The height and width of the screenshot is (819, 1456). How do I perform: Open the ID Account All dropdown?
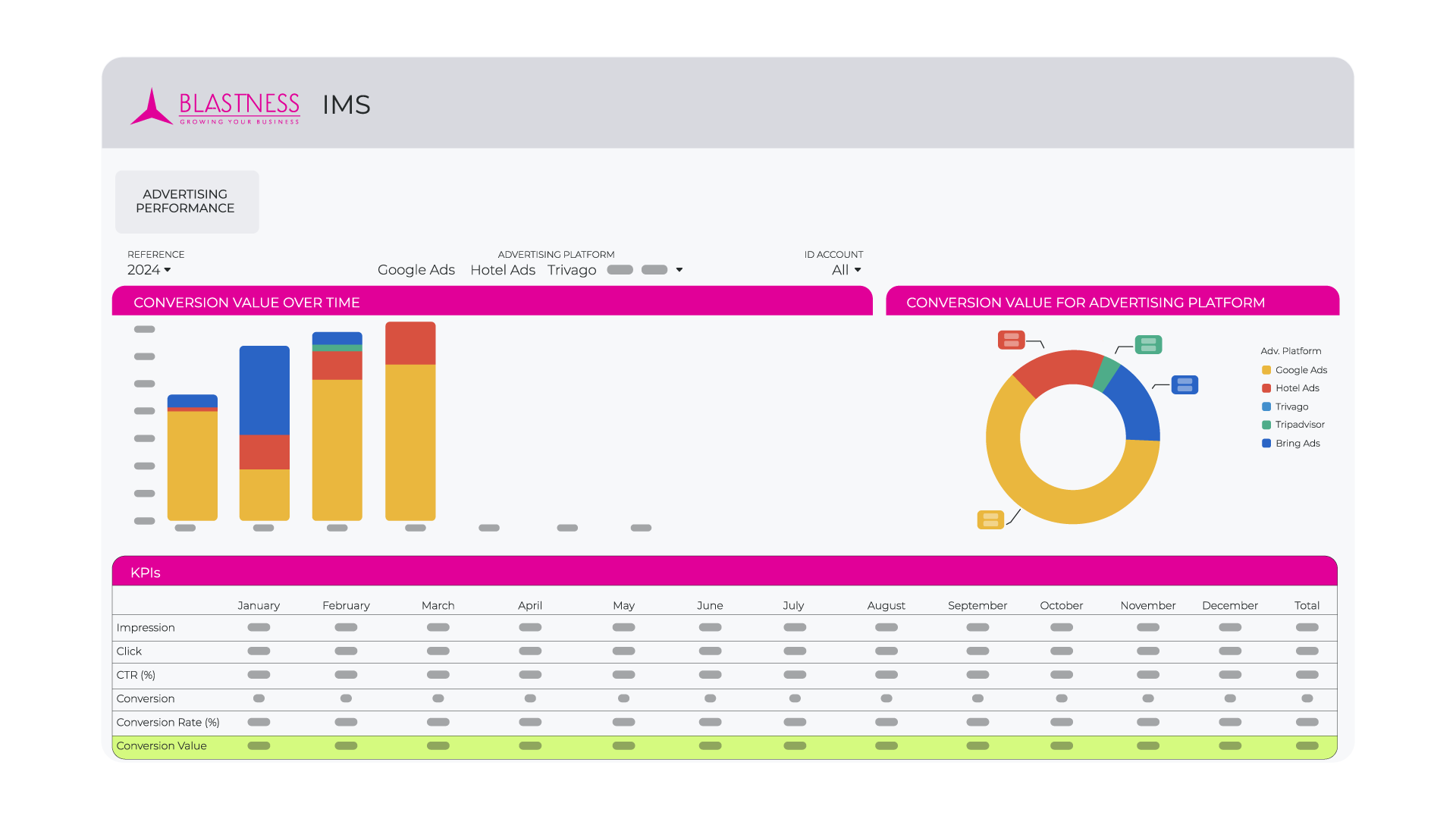846,270
